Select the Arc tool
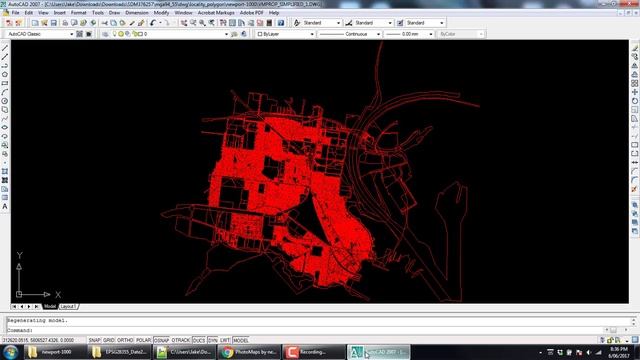 (5, 92)
